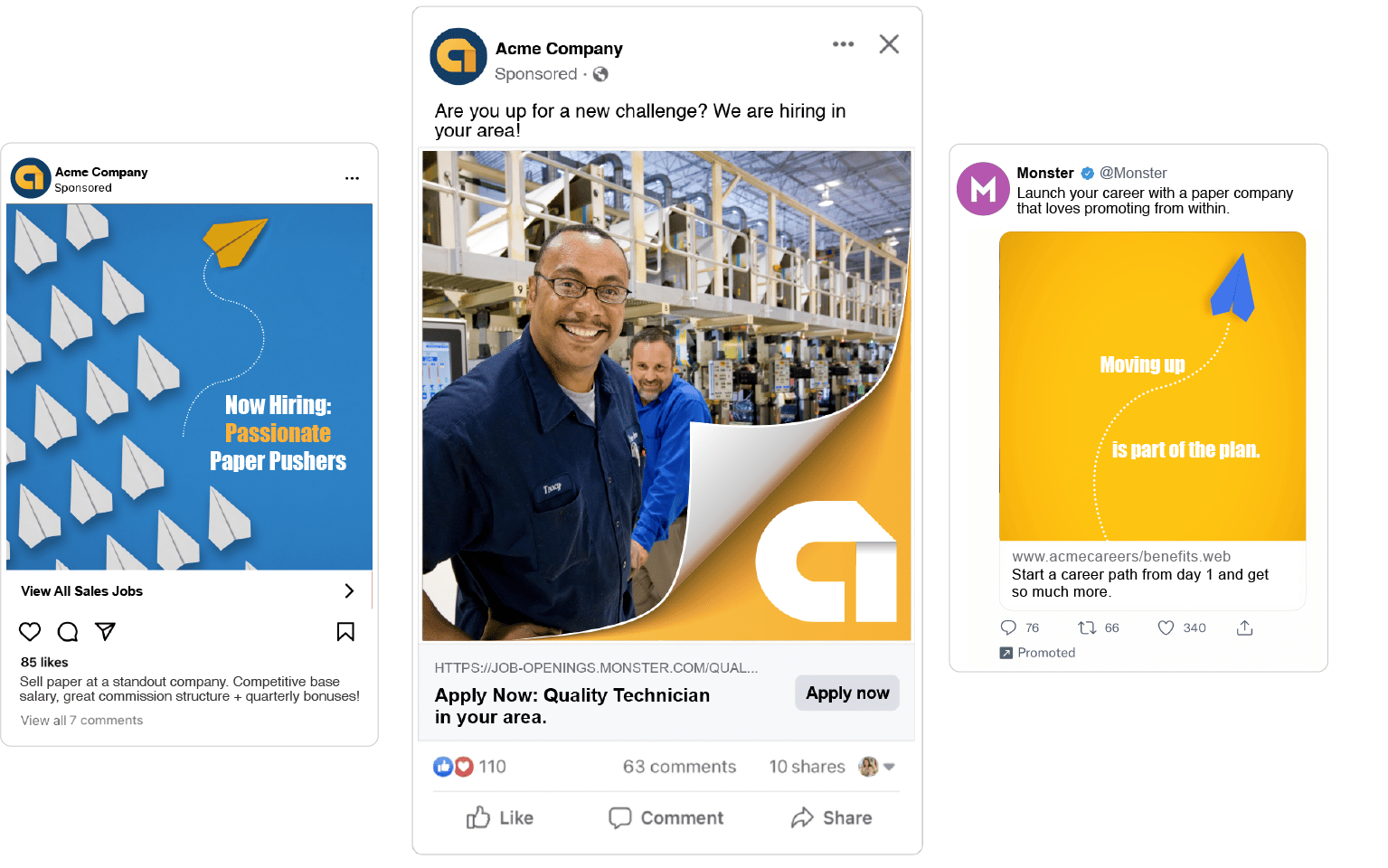Reply to the Monster tweet via comment icon
The height and width of the screenshot is (868, 1388).
point(1008,627)
